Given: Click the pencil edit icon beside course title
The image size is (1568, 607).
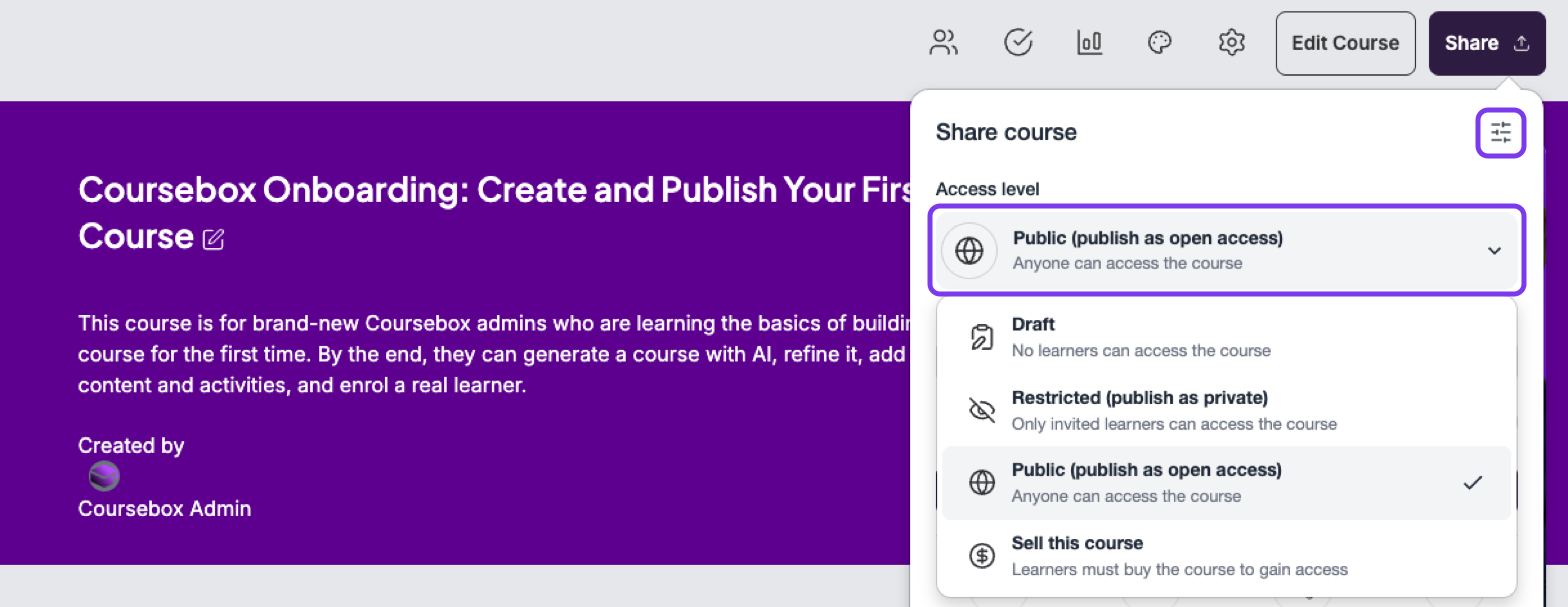Looking at the screenshot, I should point(214,239).
